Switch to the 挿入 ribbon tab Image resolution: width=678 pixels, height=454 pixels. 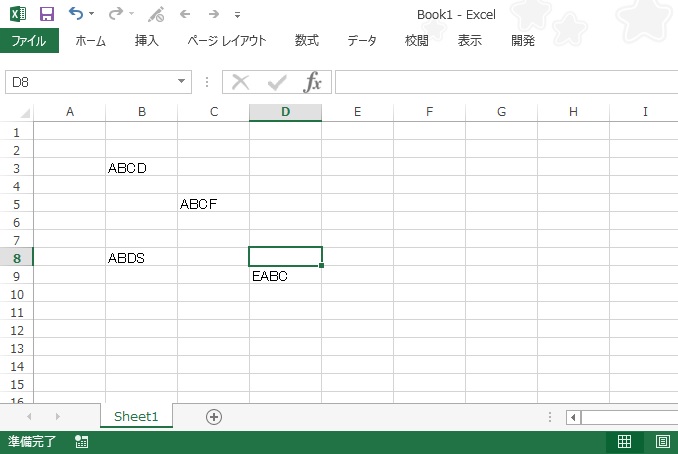tap(147, 41)
